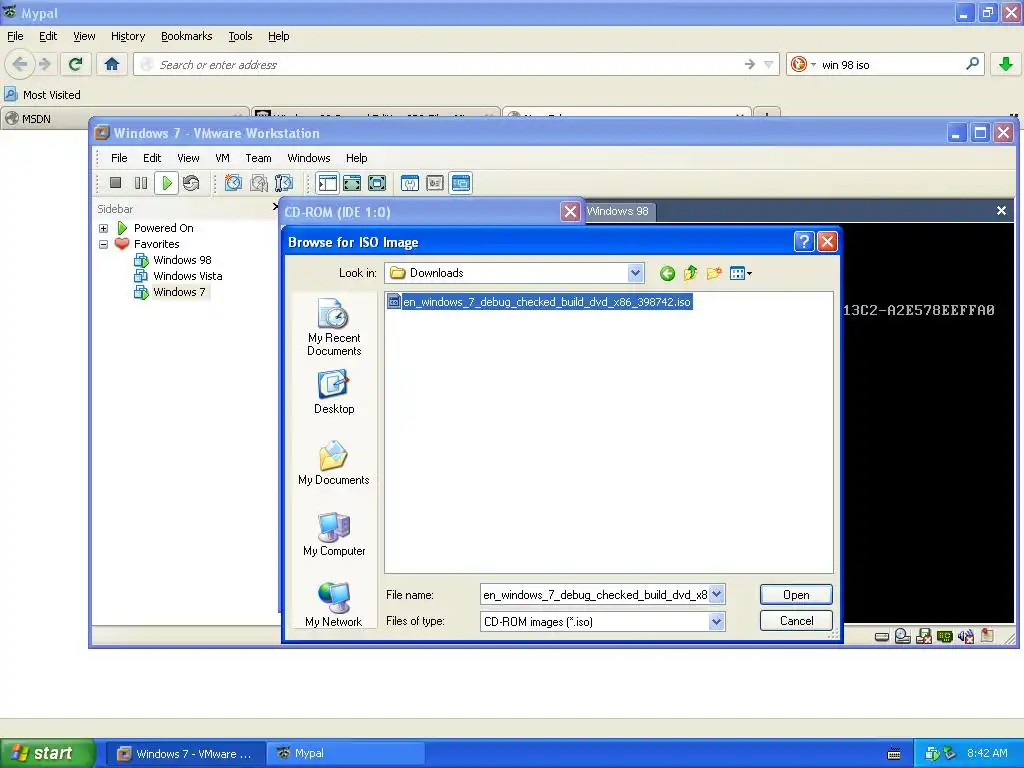The height and width of the screenshot is (768, 1024).
Task: Click the VMware Suspend pause icon
Action: [140, 183]
